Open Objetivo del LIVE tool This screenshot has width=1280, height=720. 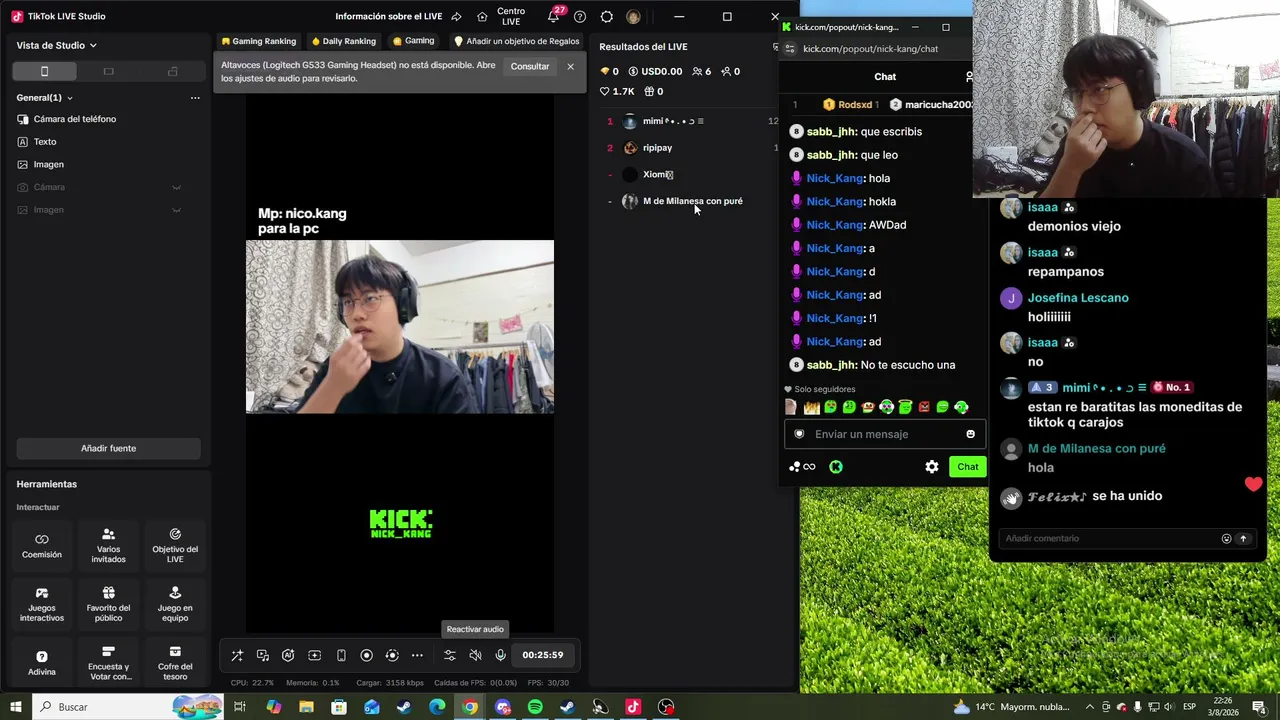175,545
